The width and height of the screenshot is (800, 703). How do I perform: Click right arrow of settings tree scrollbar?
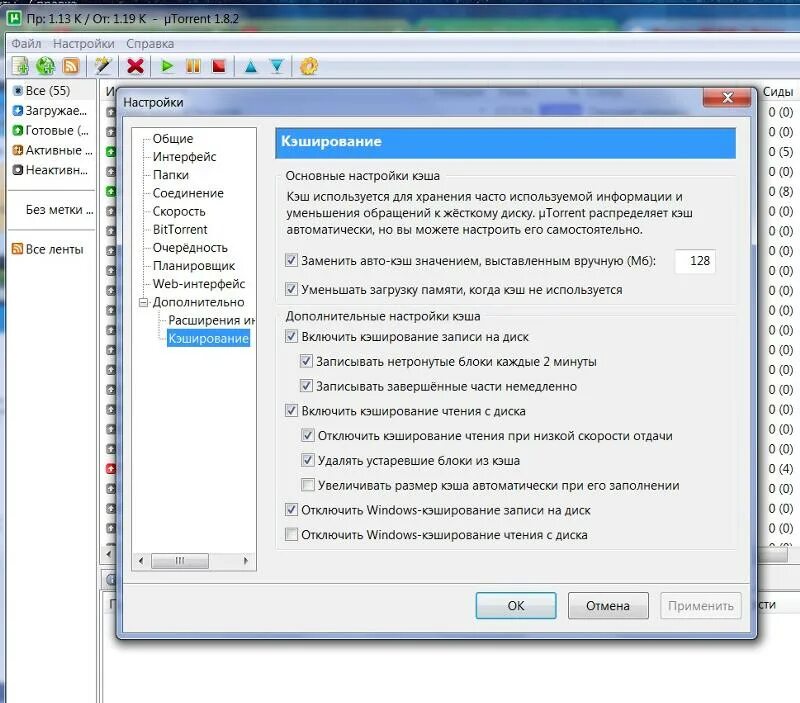coord(246,561)
